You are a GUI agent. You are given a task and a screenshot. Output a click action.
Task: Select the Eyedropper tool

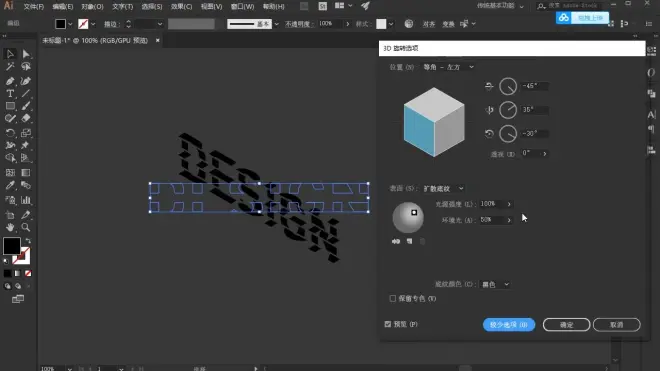10,185
